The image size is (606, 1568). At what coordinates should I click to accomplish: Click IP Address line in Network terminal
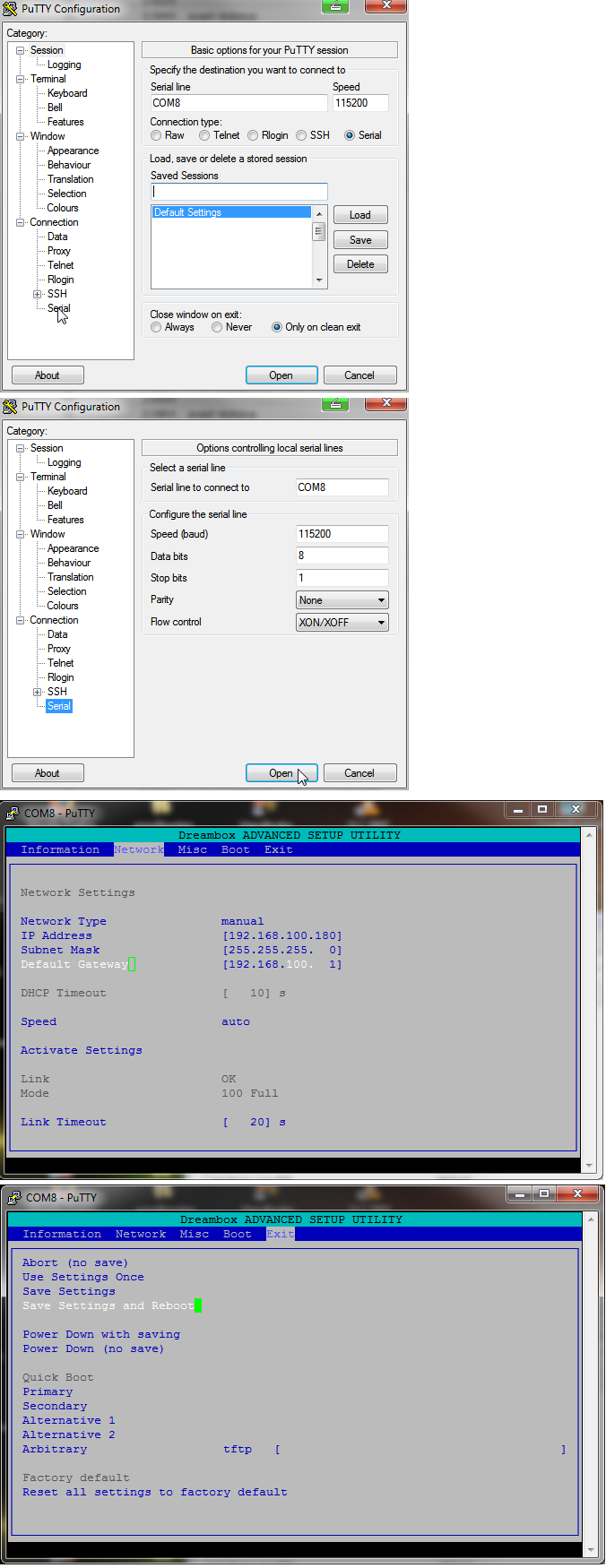181,935
